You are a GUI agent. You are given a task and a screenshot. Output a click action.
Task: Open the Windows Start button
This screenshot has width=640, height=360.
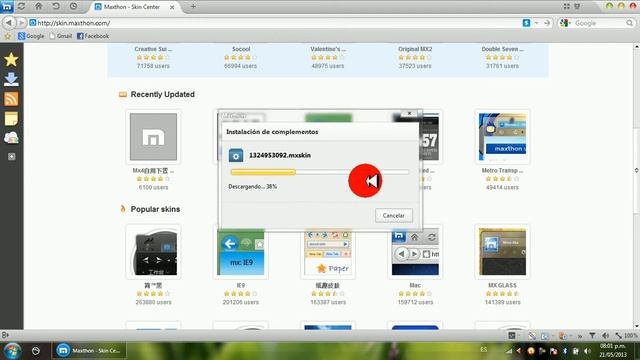(12, 351)
